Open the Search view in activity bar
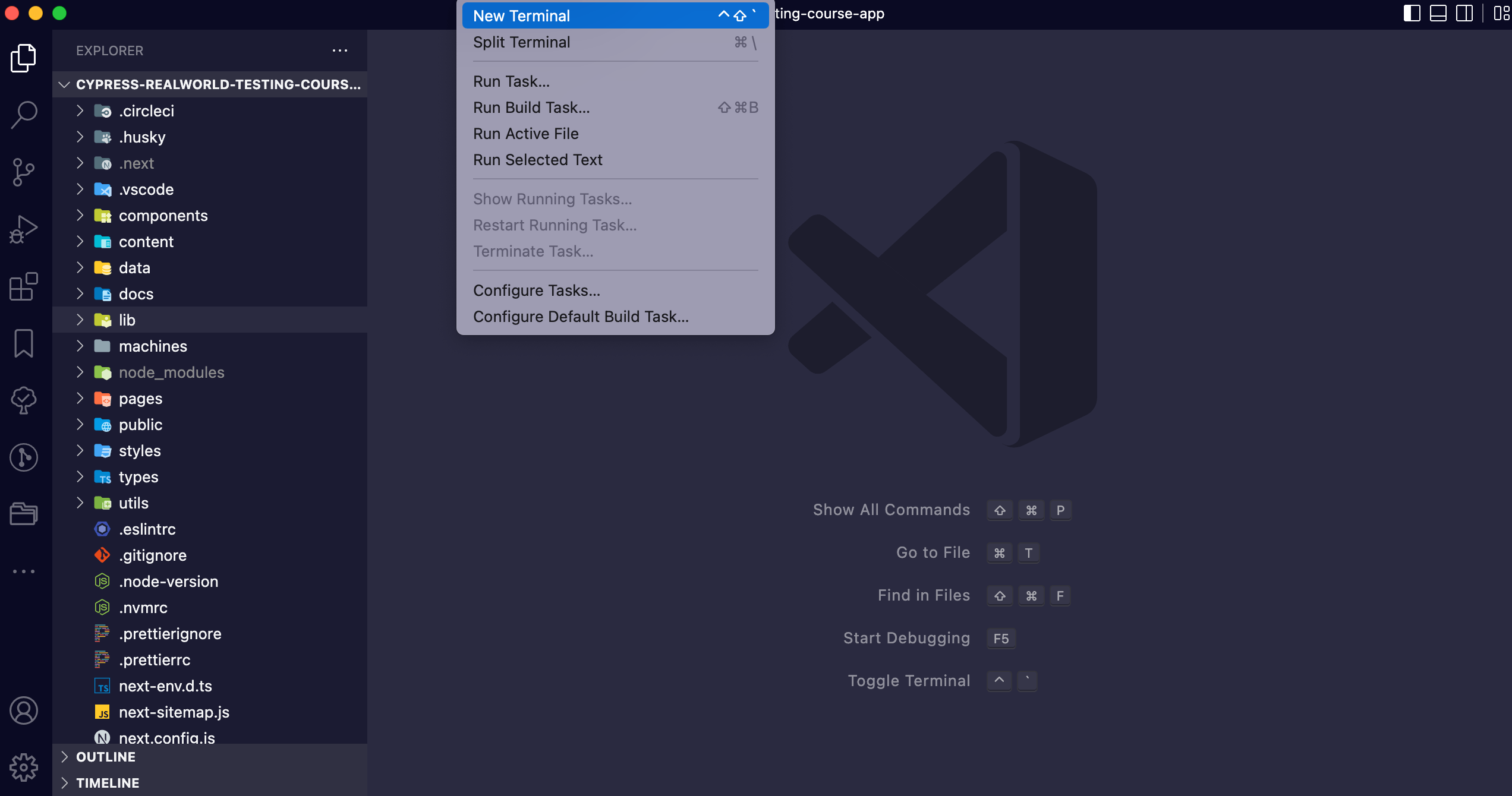 24,114
